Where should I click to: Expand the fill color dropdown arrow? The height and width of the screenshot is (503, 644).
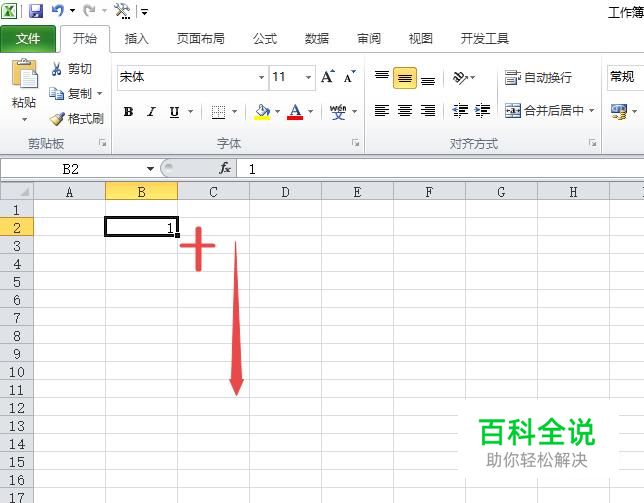[x=278, y=111]
